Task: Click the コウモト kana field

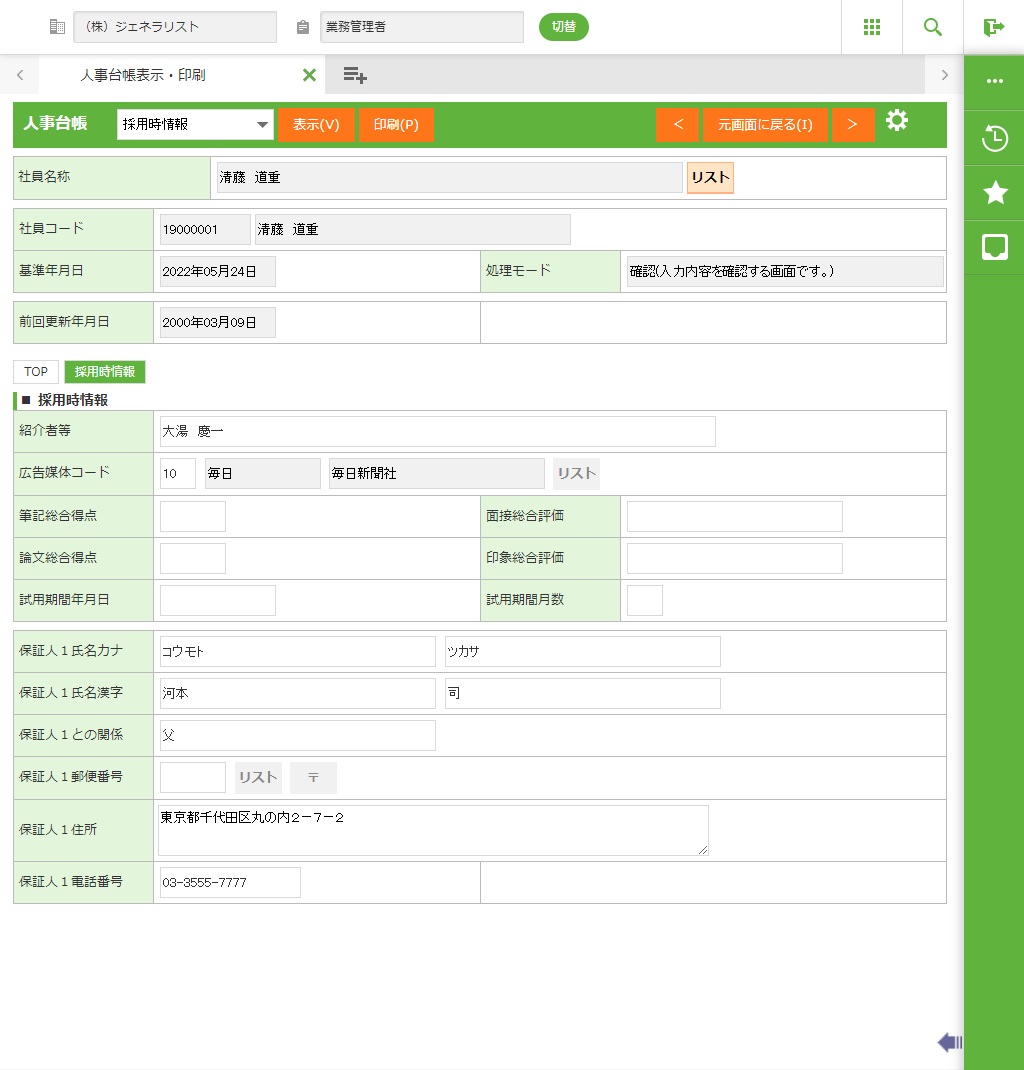Action: (x=297, y=652)
